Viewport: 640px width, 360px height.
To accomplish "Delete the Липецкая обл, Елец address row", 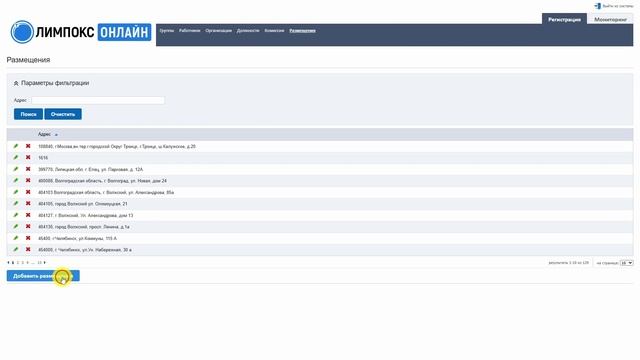I will [28, 169].
